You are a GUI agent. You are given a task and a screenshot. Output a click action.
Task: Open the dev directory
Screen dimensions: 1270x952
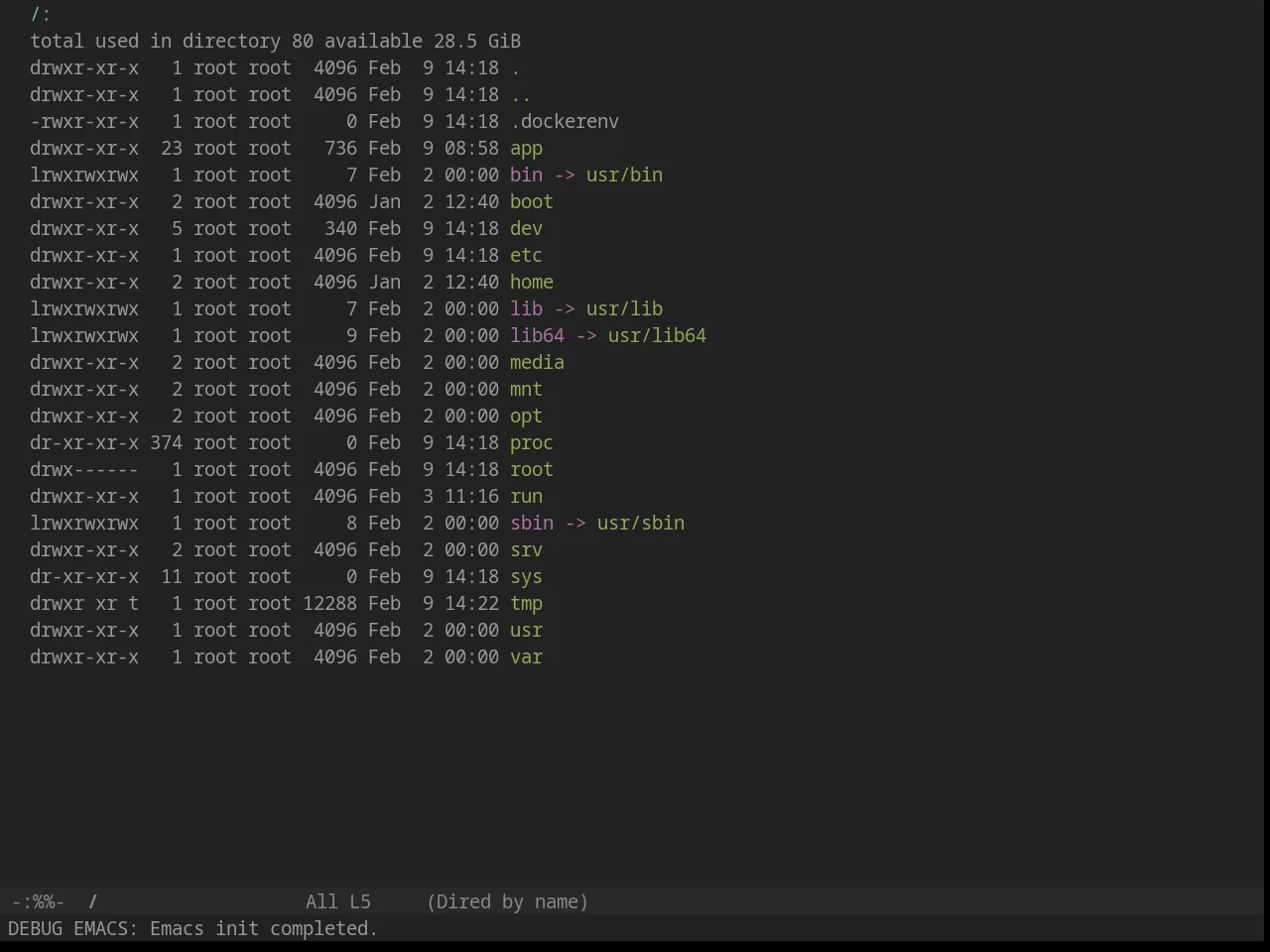tap(526, 229)
